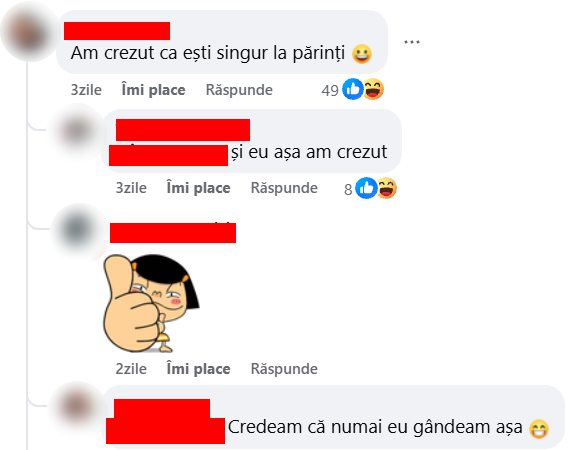Screen dimensions: 570x450
Task: Click the blue like reaction on 49-reaction comment
Action: click(x=353, y=89)
